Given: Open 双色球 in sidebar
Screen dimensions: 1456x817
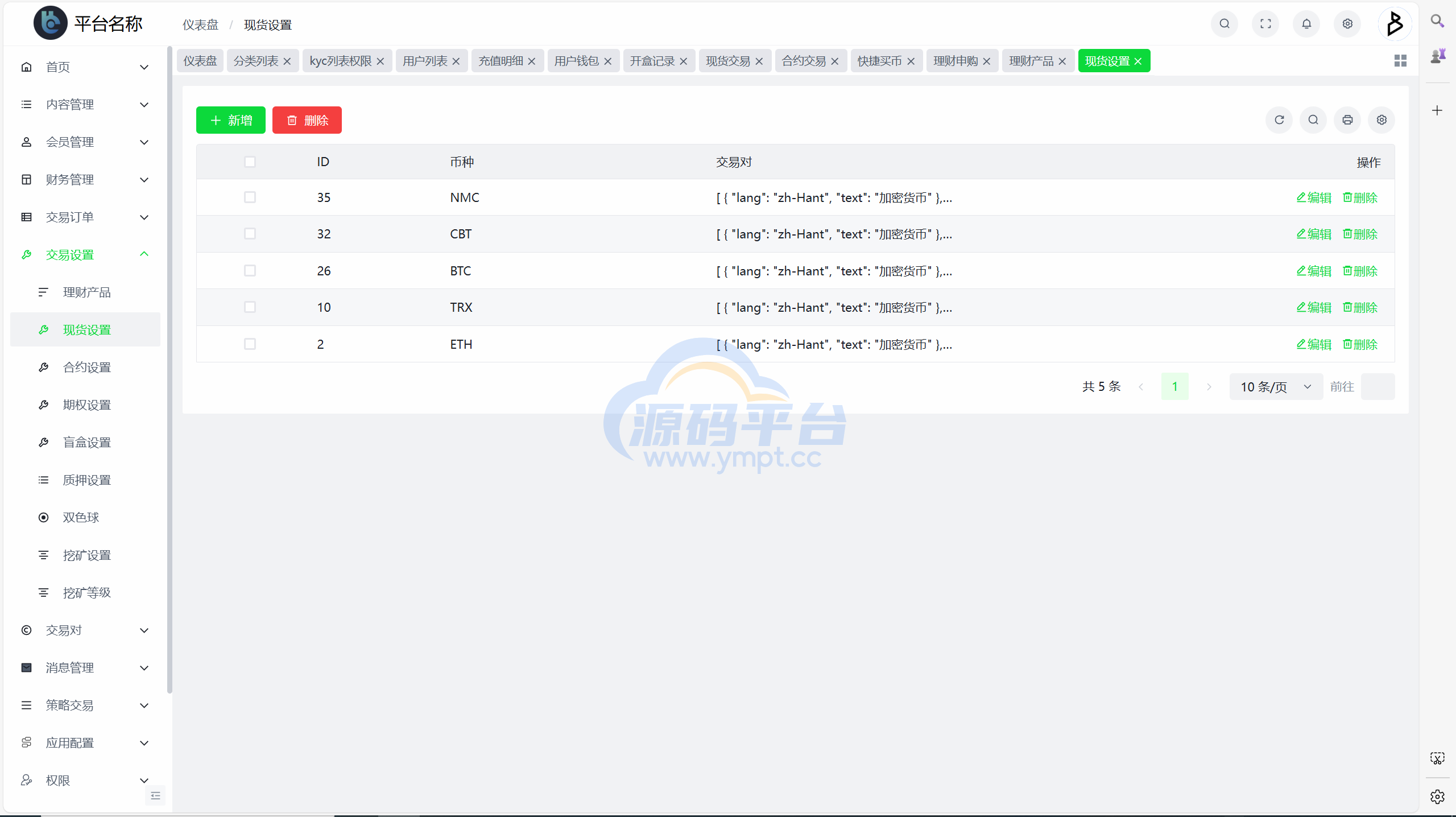Looking at the screenshot, I should [85, 518].
